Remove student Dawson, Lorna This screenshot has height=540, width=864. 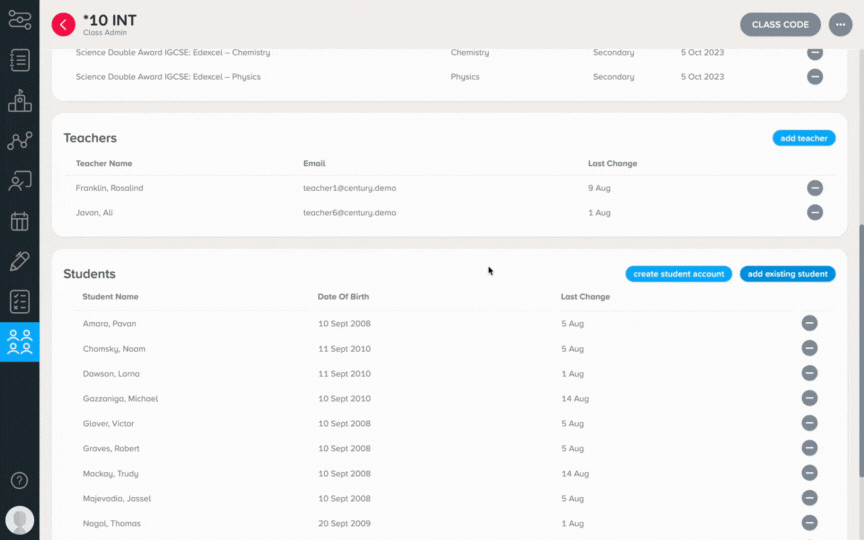pos(809,373)
